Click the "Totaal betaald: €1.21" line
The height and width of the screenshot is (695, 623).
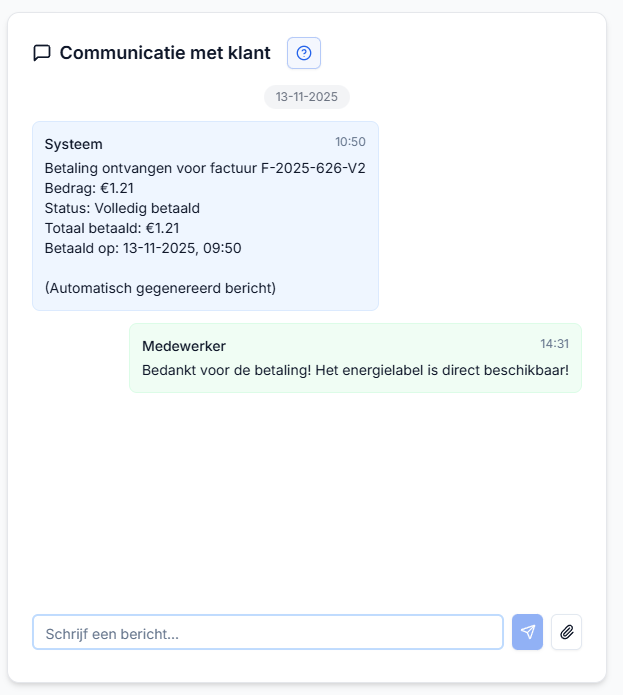[x=112, y=228]
